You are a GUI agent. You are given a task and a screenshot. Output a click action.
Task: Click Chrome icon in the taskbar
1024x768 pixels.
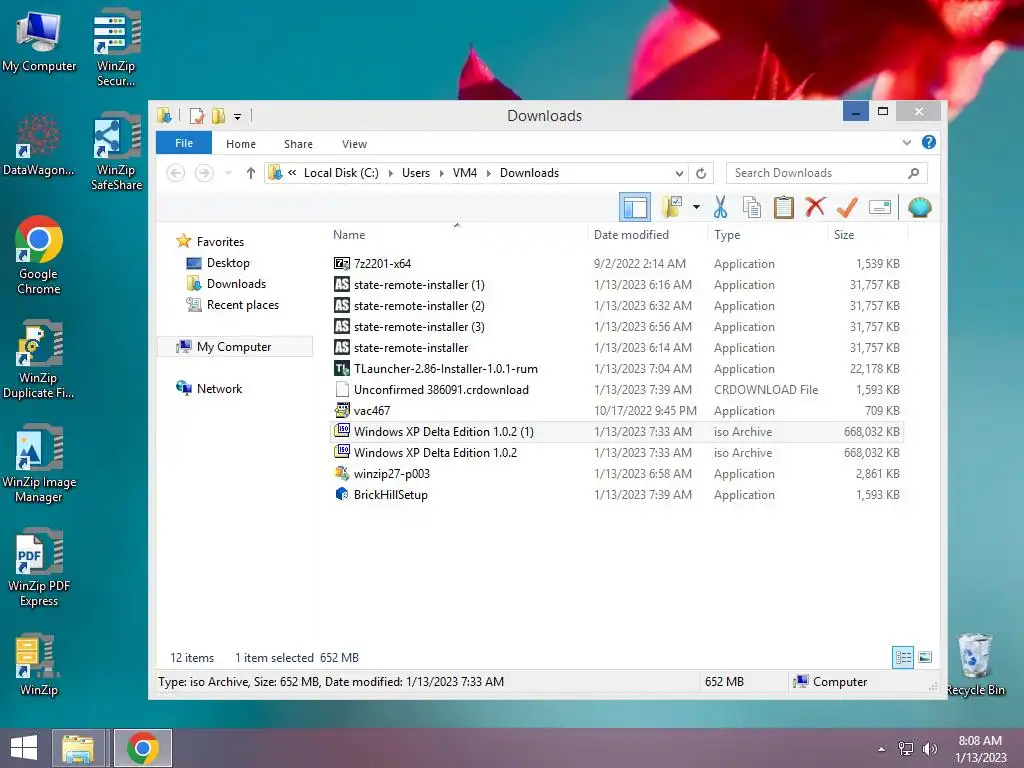[142, 748]
